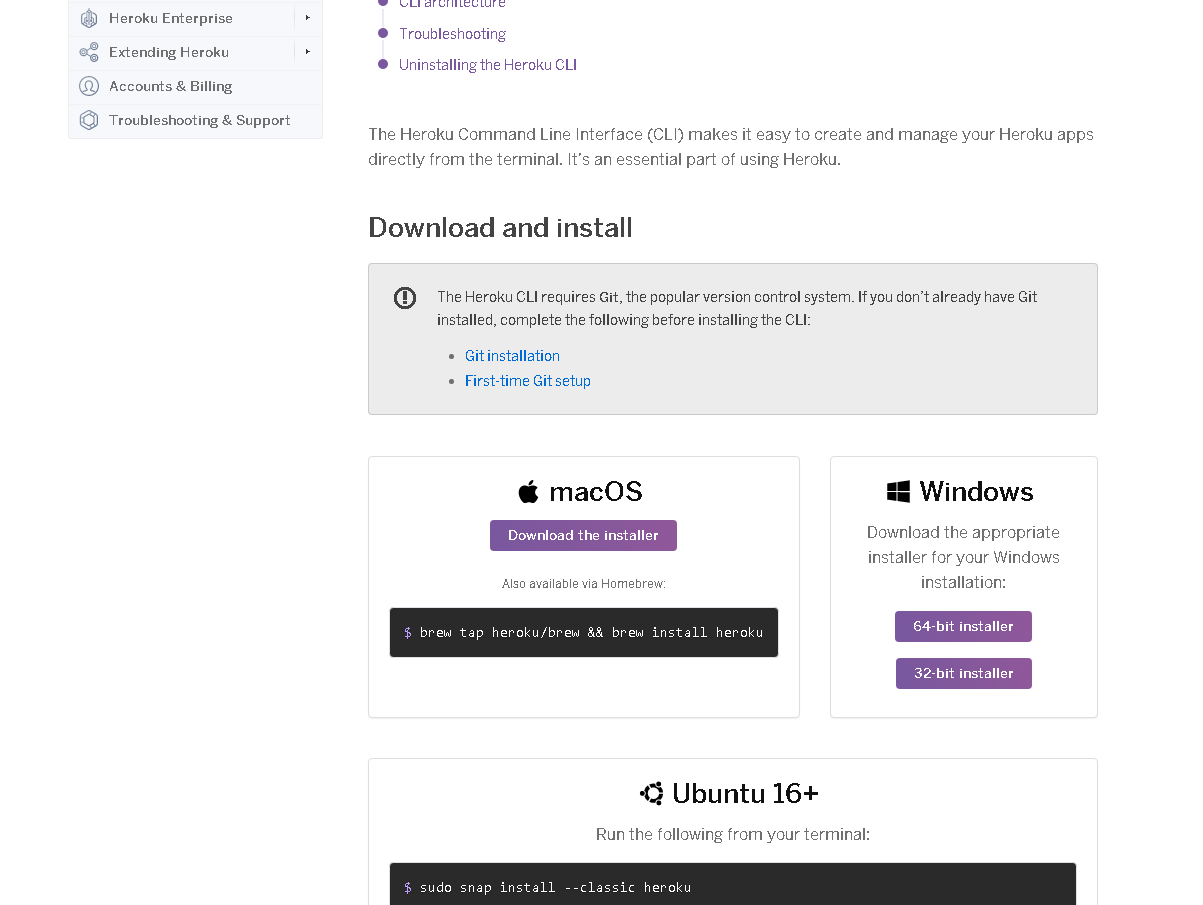Click the Ubuntu logo icon
This screenshot has height=905, width=1203.
(x=652, y=793)
